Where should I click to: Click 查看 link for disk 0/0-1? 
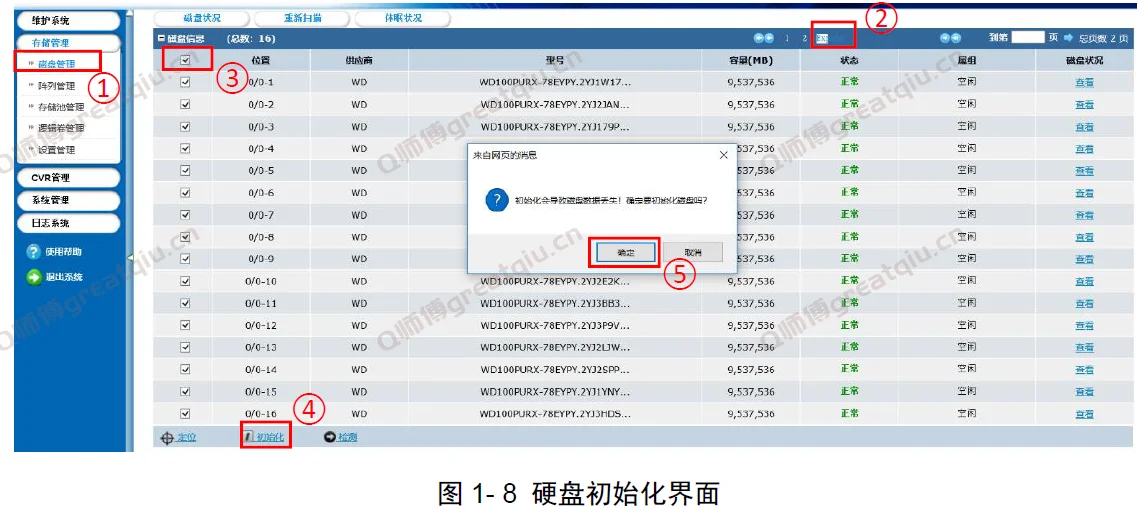point(1083,83)
